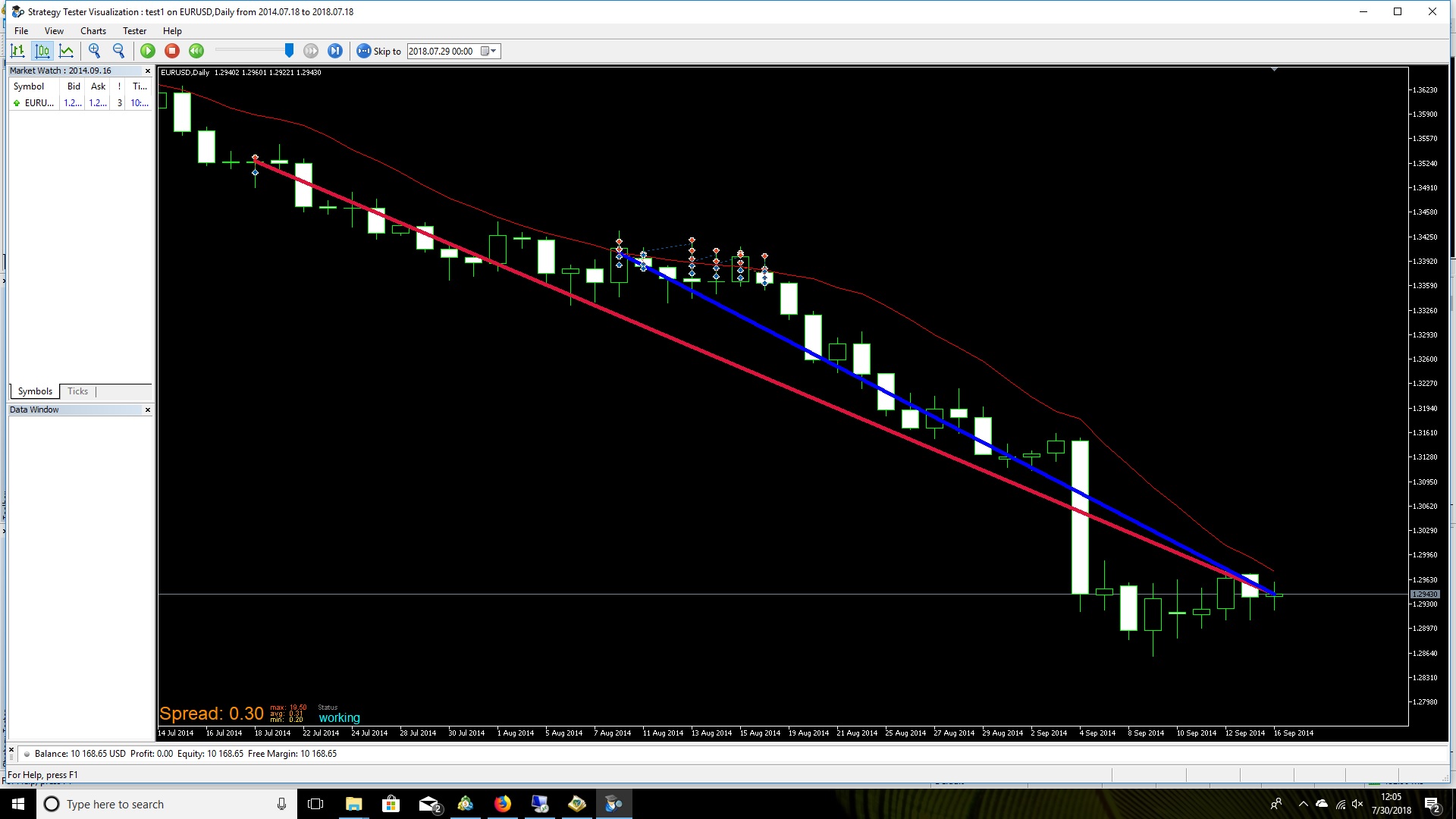Viewport: 1456px width, 819px height.
Task: Open the Help menu
Action: 172,31
